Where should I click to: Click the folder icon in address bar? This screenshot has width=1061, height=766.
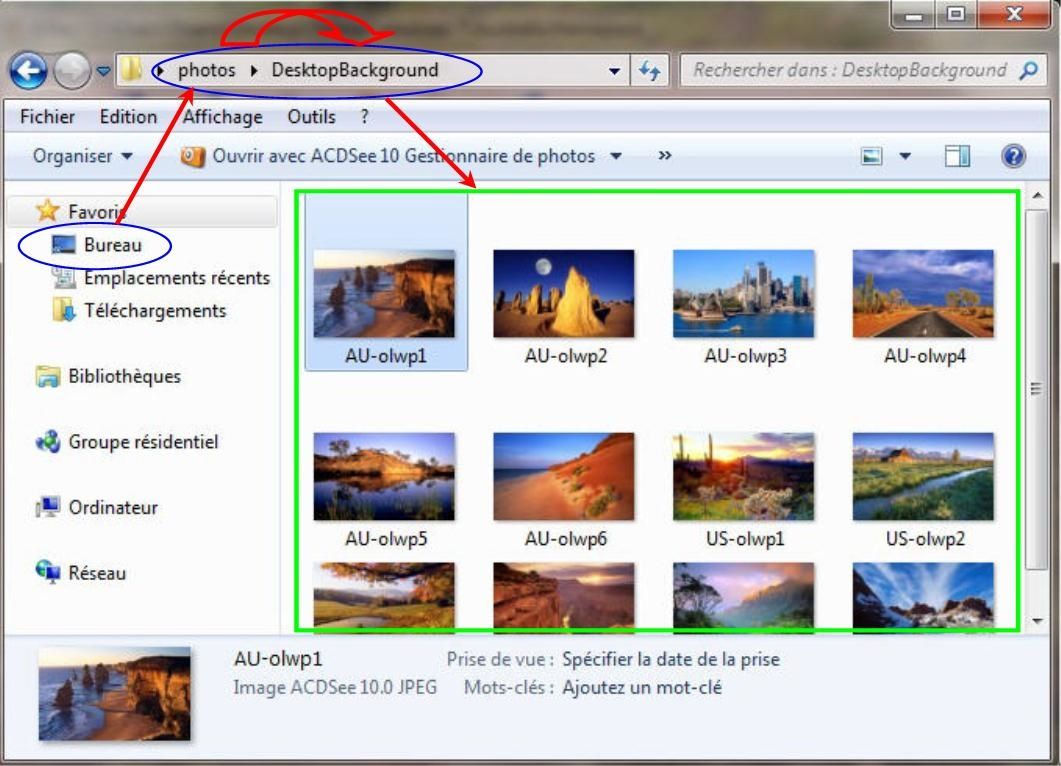(x=131, y=69)
